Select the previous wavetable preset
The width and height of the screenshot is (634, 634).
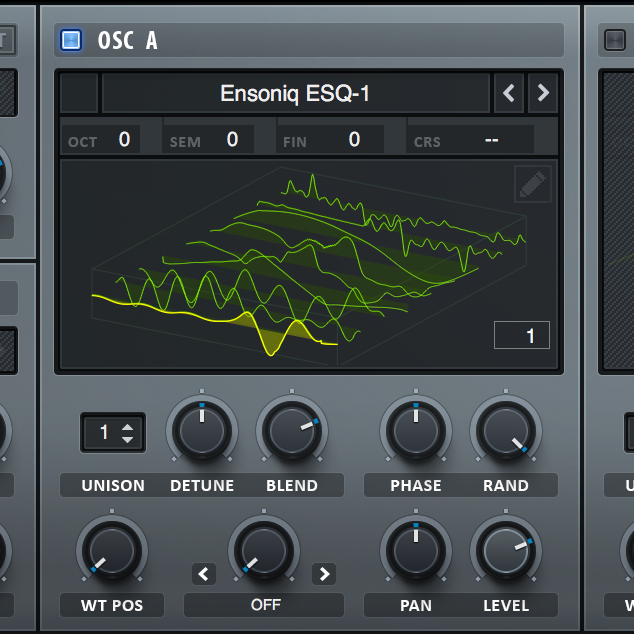click(509, 93)
